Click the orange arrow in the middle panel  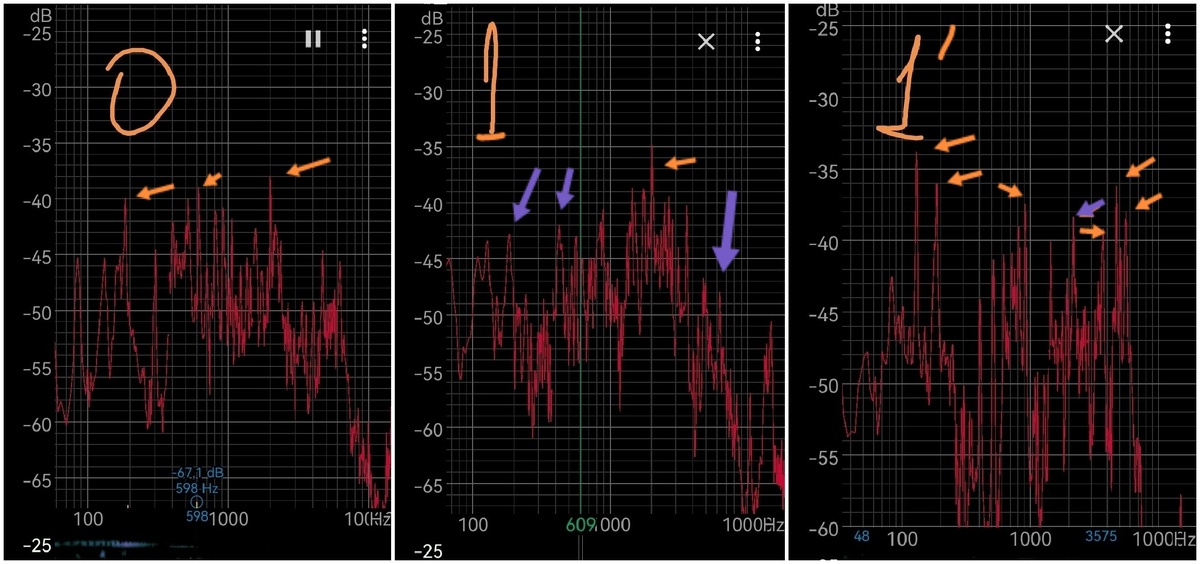pos(681,162)
